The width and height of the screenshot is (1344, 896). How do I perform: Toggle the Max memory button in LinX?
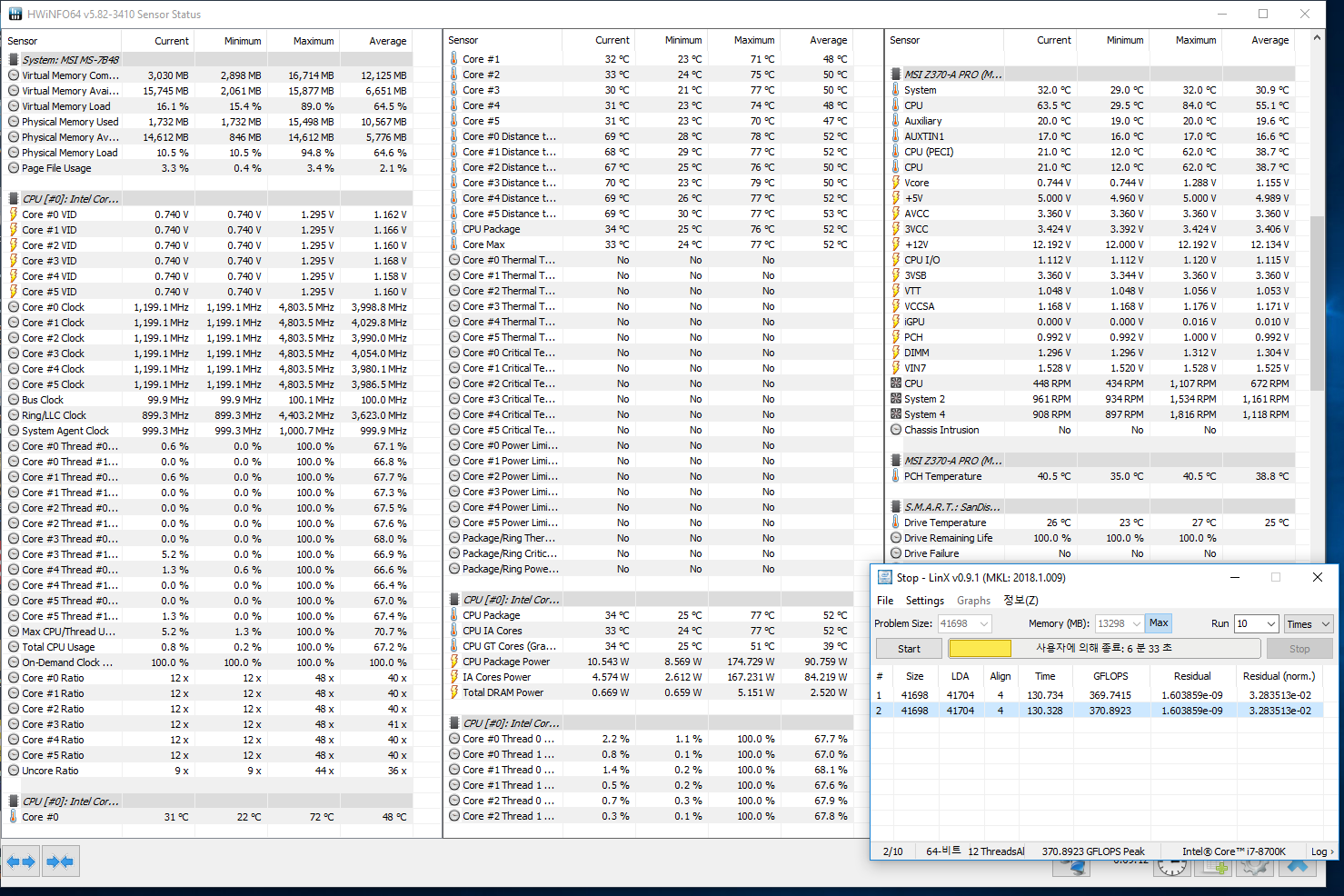click(x=1159, y=623)
